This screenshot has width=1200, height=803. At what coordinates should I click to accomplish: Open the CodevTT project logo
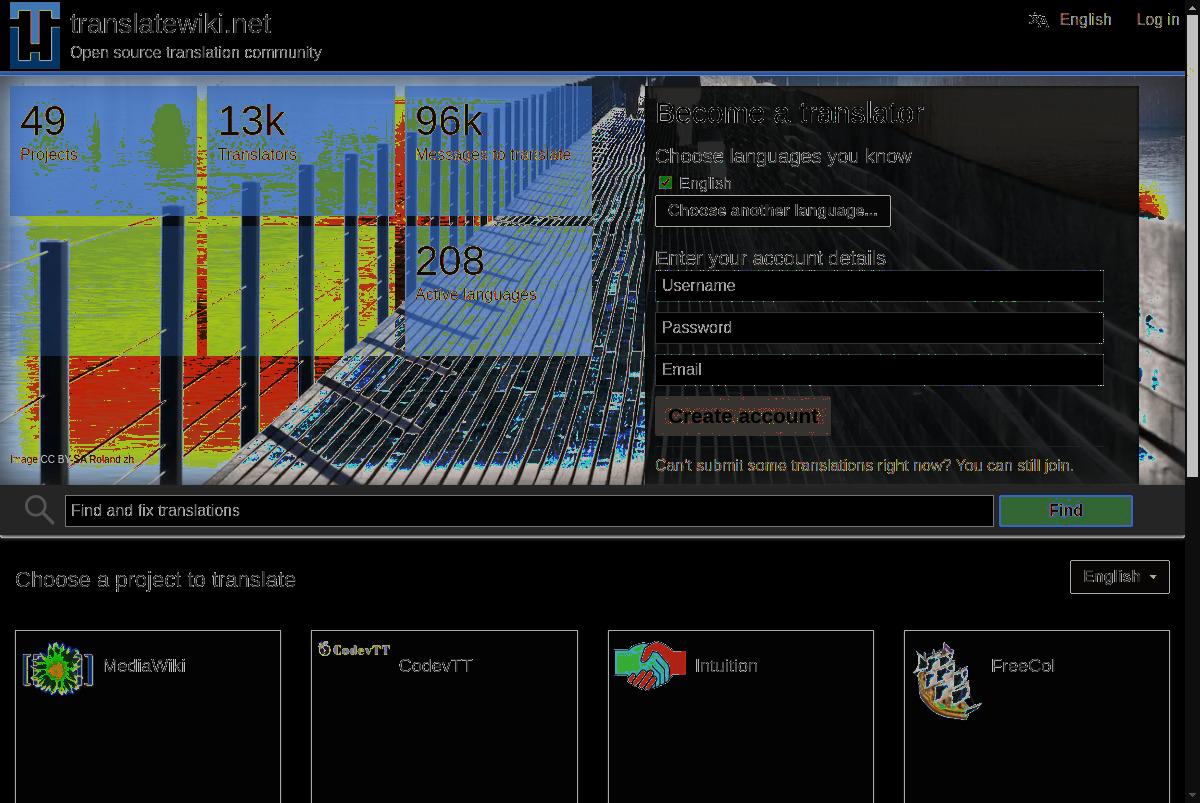point(354,649)
